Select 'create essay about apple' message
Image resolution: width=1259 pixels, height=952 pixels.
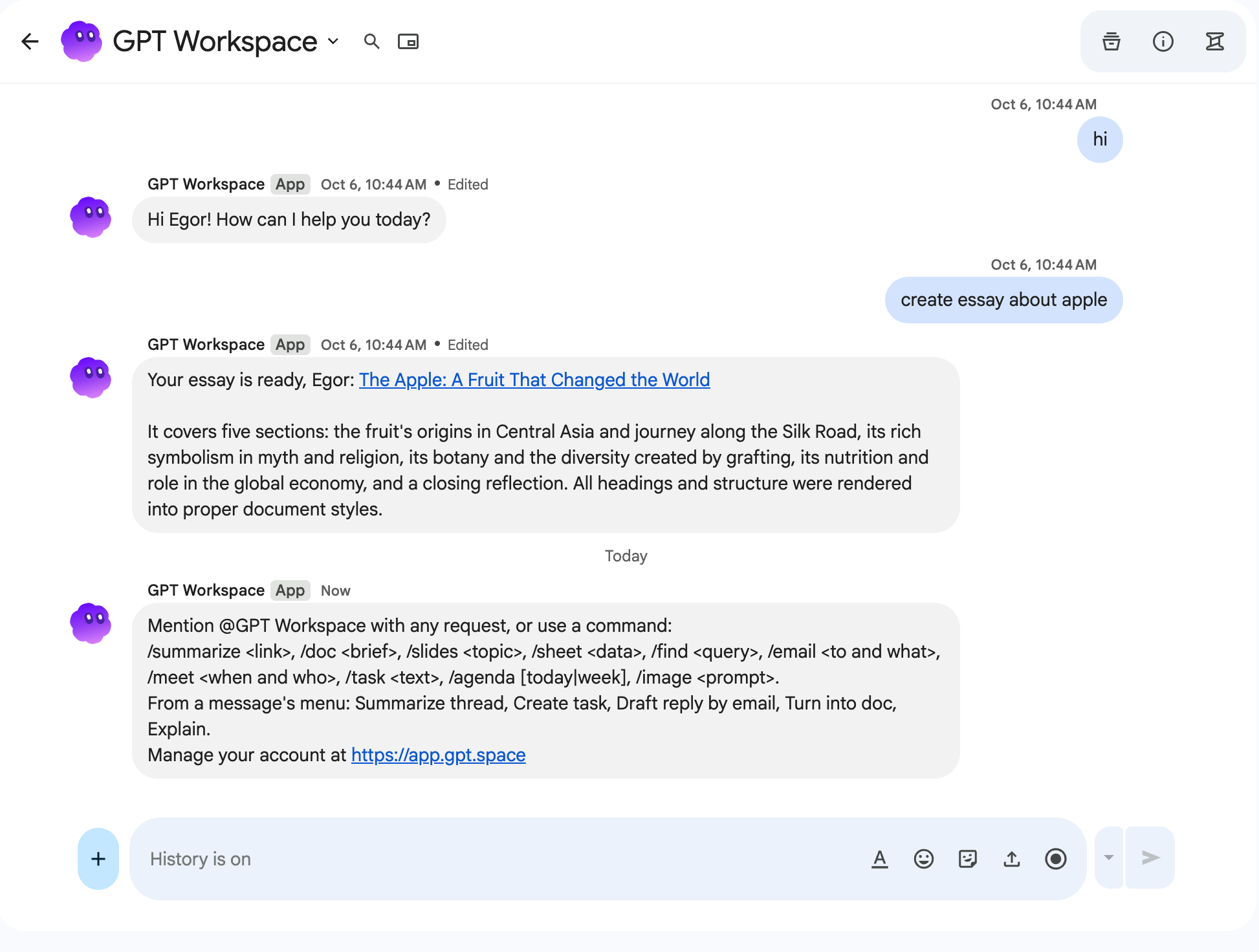click(1004, 300)
